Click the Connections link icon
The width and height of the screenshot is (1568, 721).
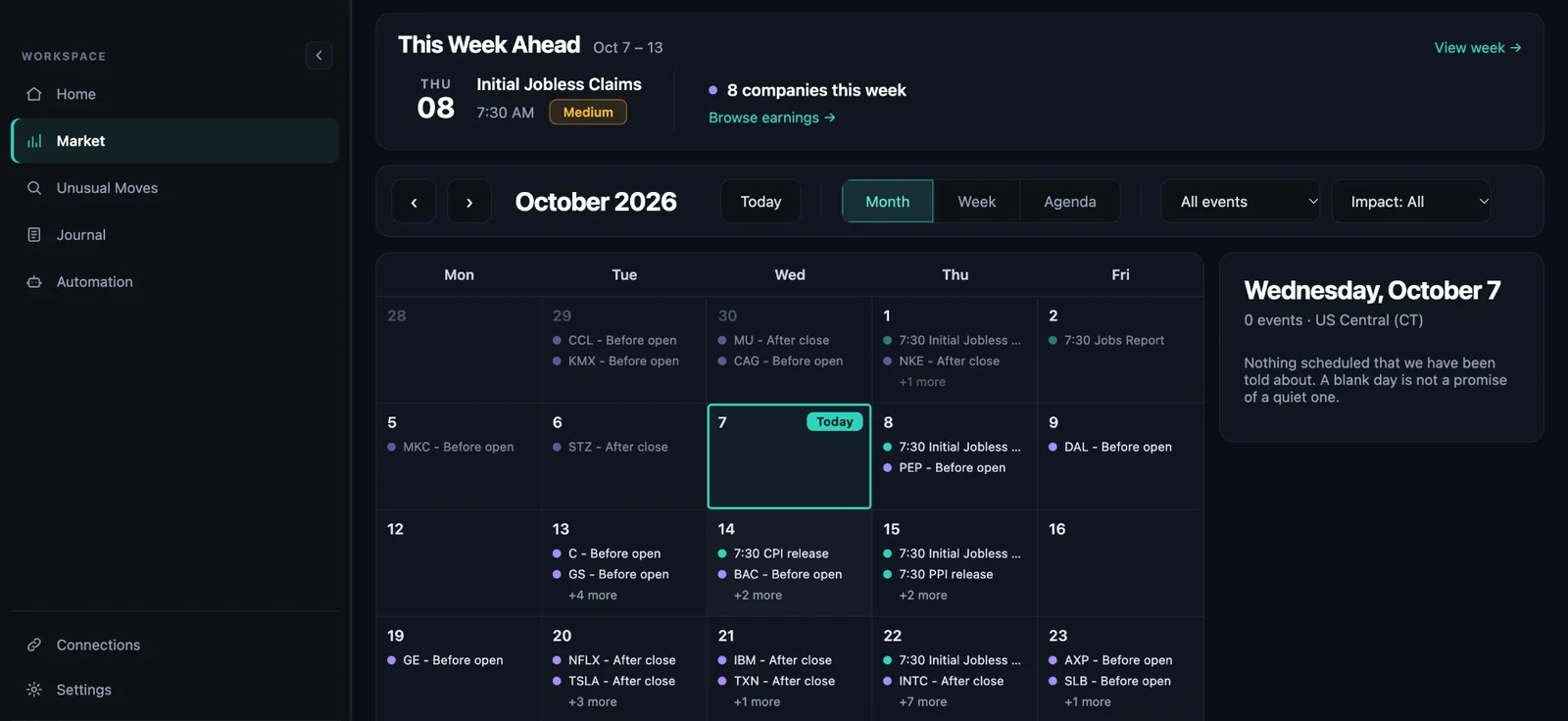coord(34,645)
